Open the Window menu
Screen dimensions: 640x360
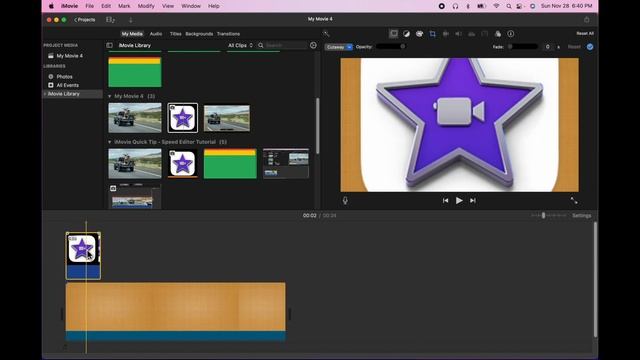click(191, 6)
